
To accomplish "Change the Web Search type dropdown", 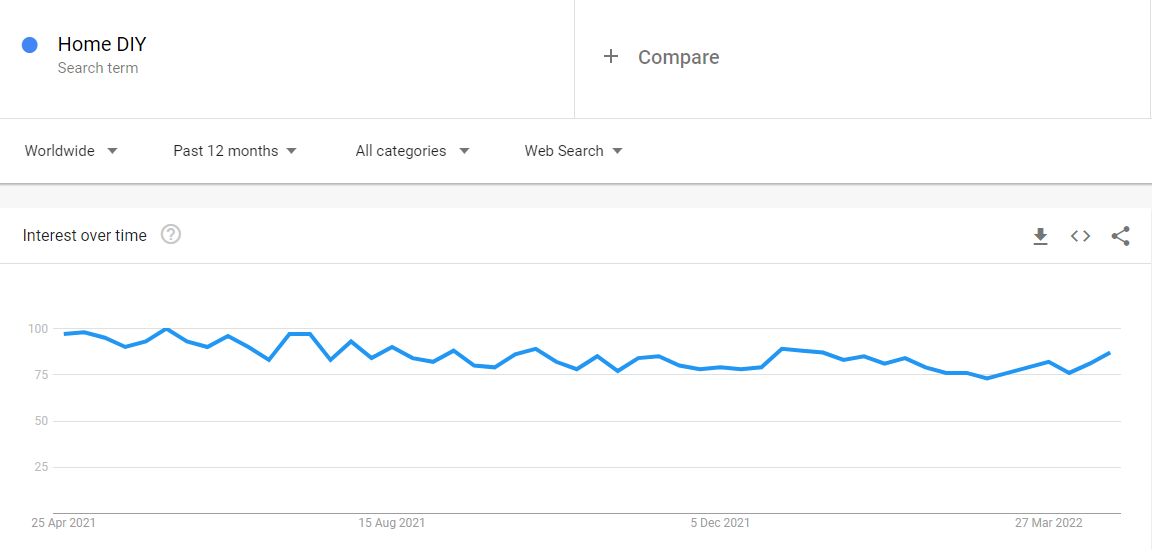I will coord(573,151).
